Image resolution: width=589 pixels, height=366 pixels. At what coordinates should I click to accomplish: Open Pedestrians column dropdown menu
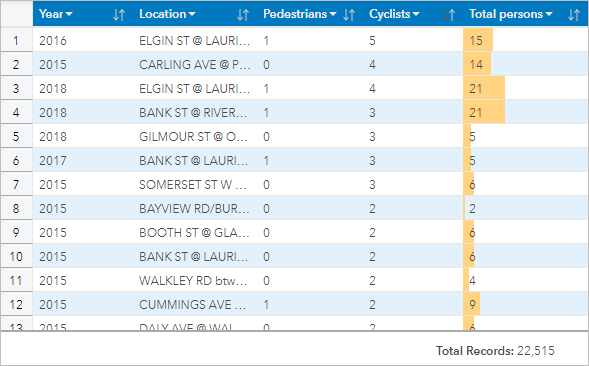[333, 14]
